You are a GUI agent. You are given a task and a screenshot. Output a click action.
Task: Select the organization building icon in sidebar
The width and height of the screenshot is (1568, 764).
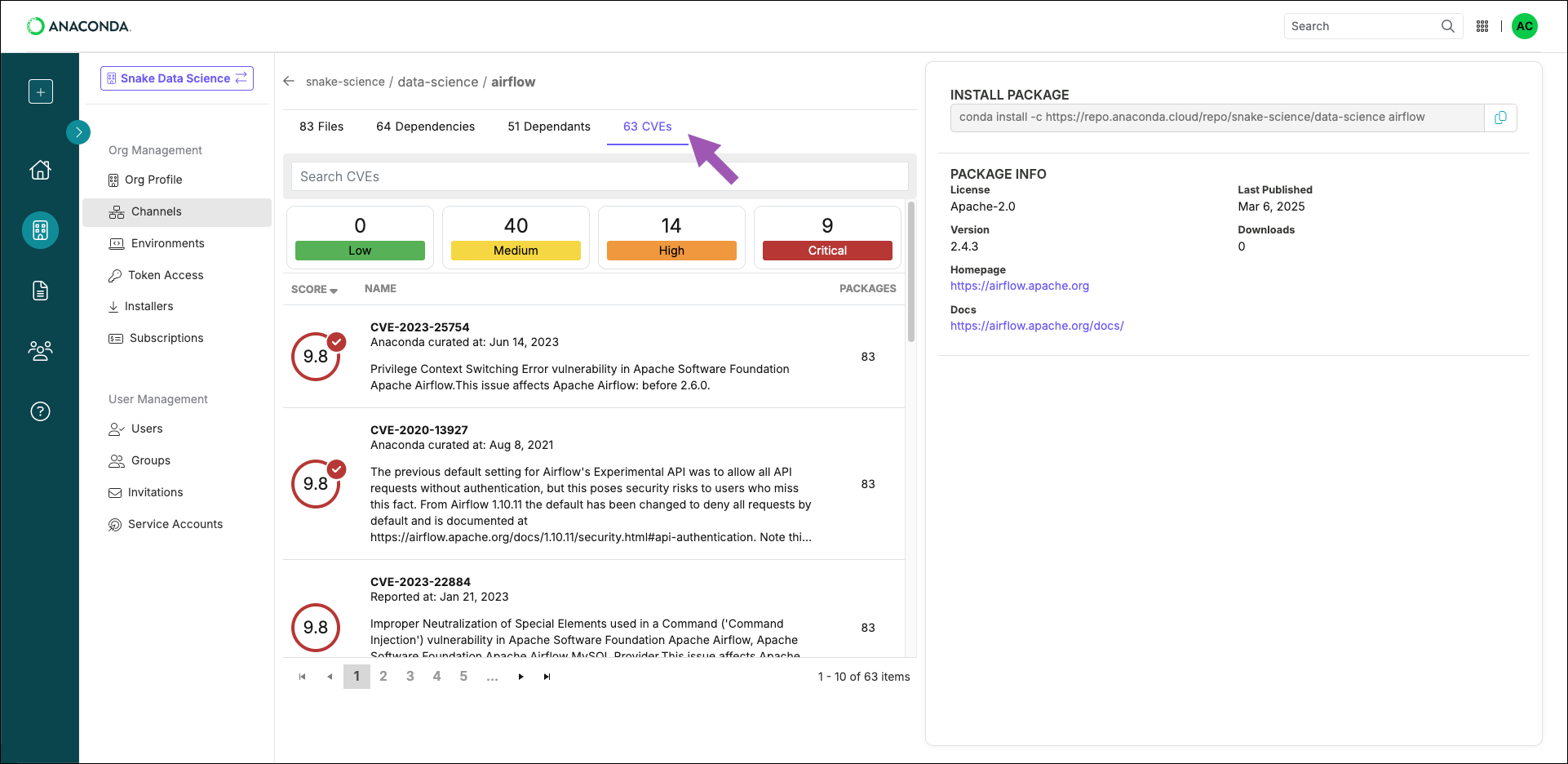(40, 230)
